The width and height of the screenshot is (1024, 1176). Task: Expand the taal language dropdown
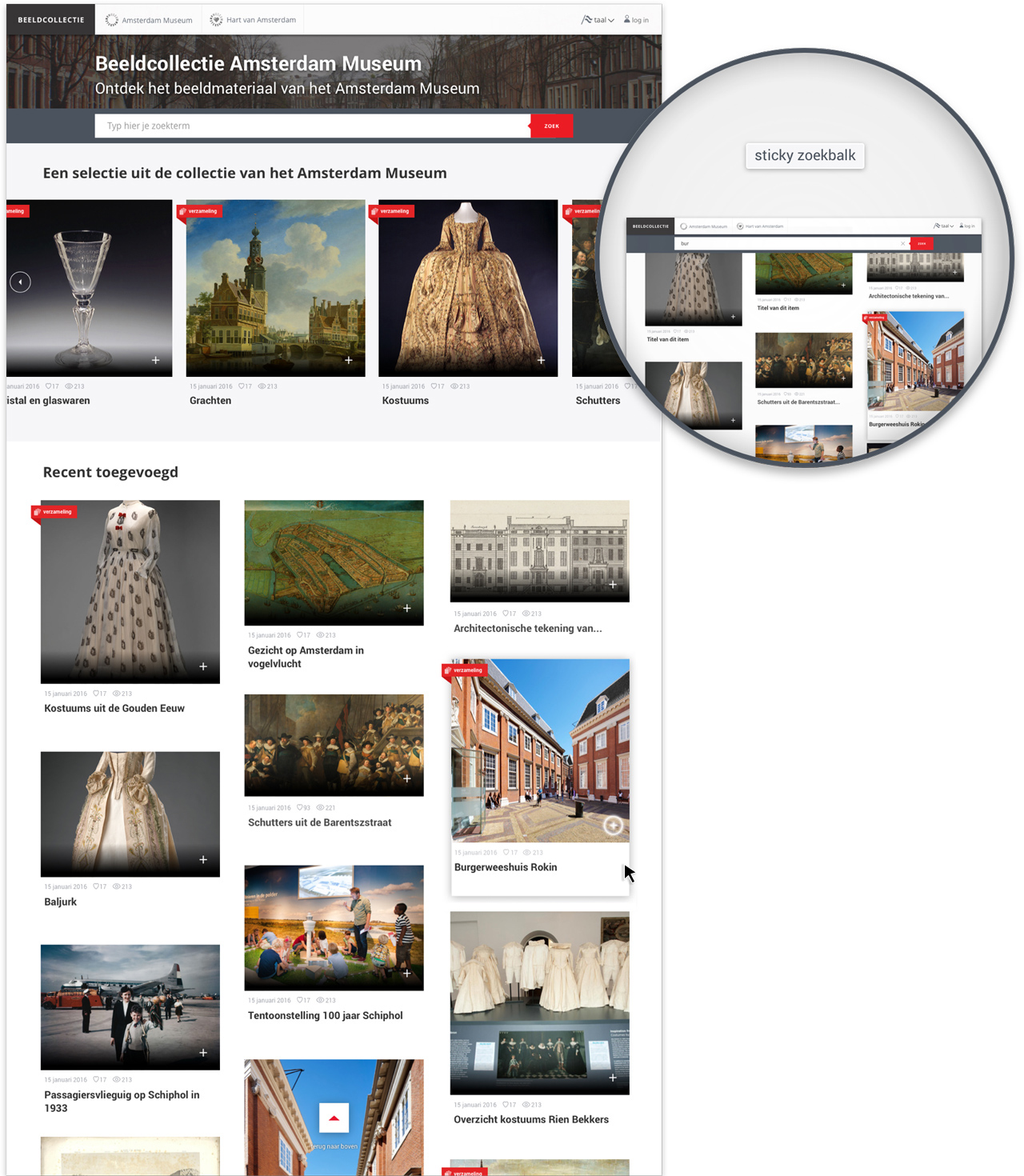pyautogui.click(x=598, y=20)
